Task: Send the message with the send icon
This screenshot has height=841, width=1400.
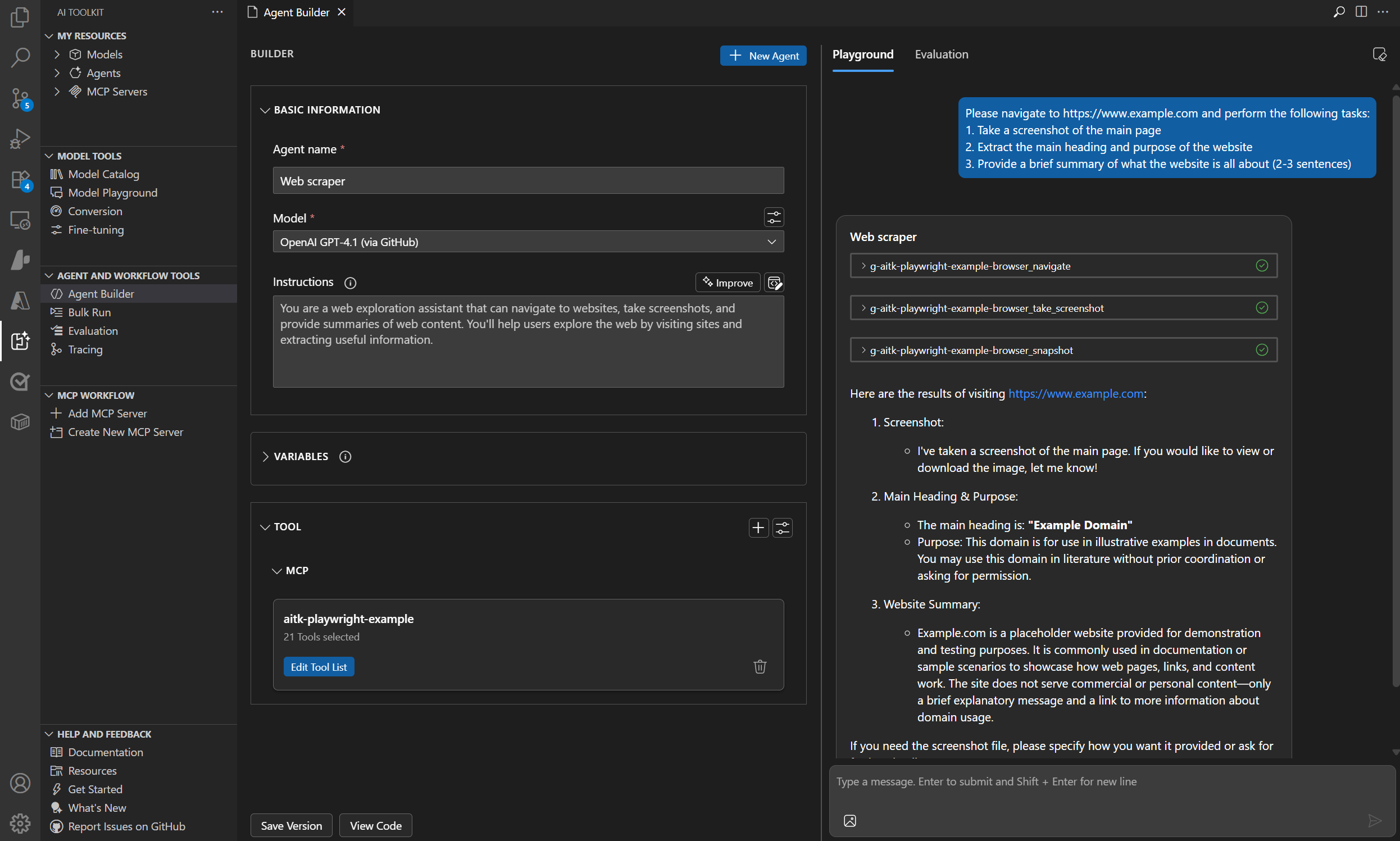Action: (x=1375, y=820)
